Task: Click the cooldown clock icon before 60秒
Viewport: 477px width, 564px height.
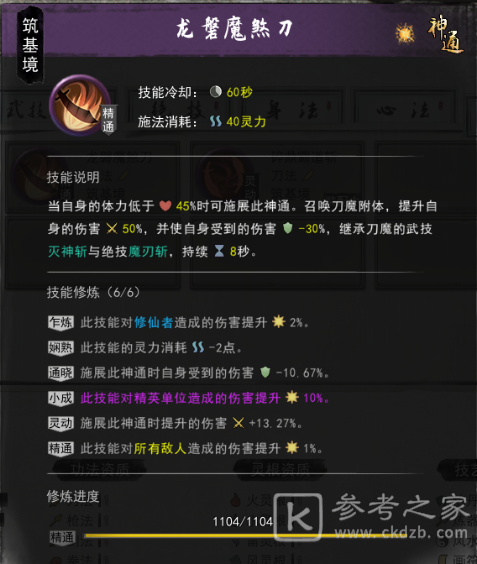Action: point(215,92)
